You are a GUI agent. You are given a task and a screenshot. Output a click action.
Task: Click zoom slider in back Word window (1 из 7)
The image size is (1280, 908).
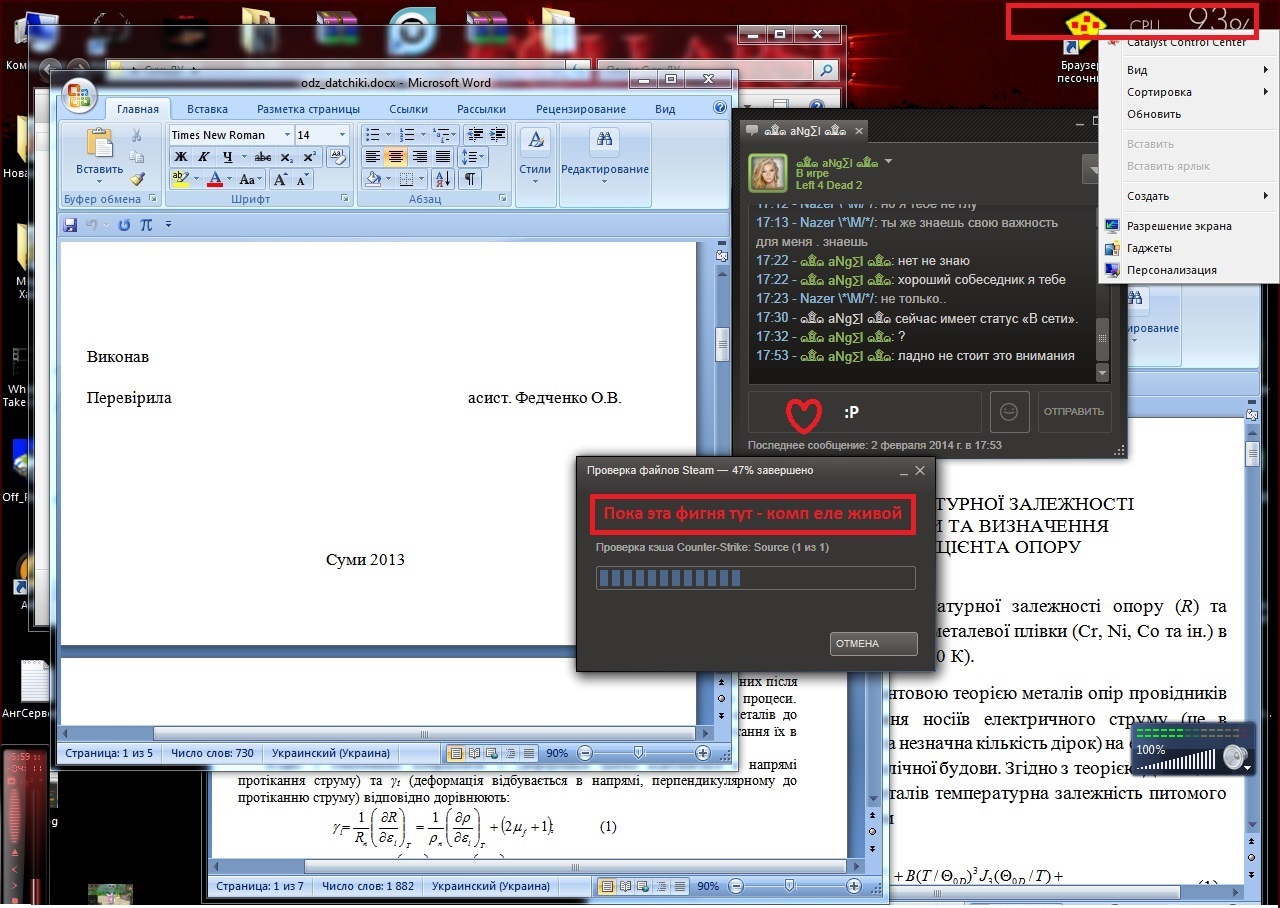point(790,886)
